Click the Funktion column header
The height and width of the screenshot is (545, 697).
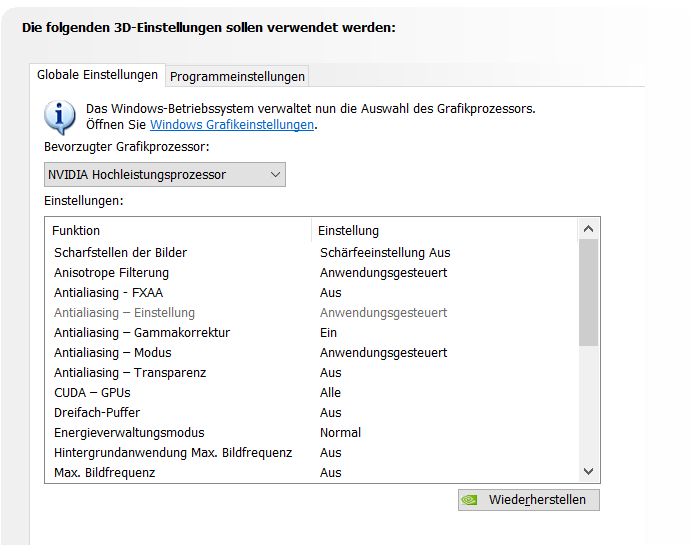click(x=178, y=230)
